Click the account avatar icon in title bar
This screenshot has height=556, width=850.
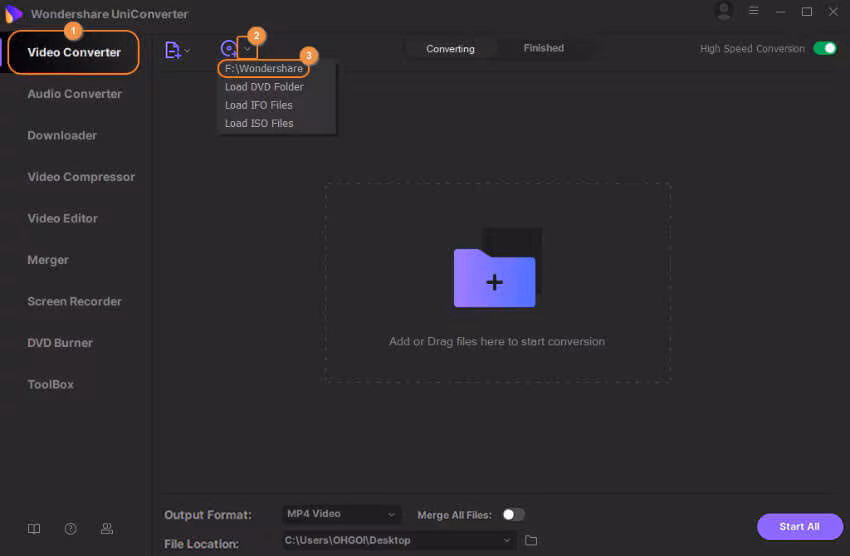point(724,11)
